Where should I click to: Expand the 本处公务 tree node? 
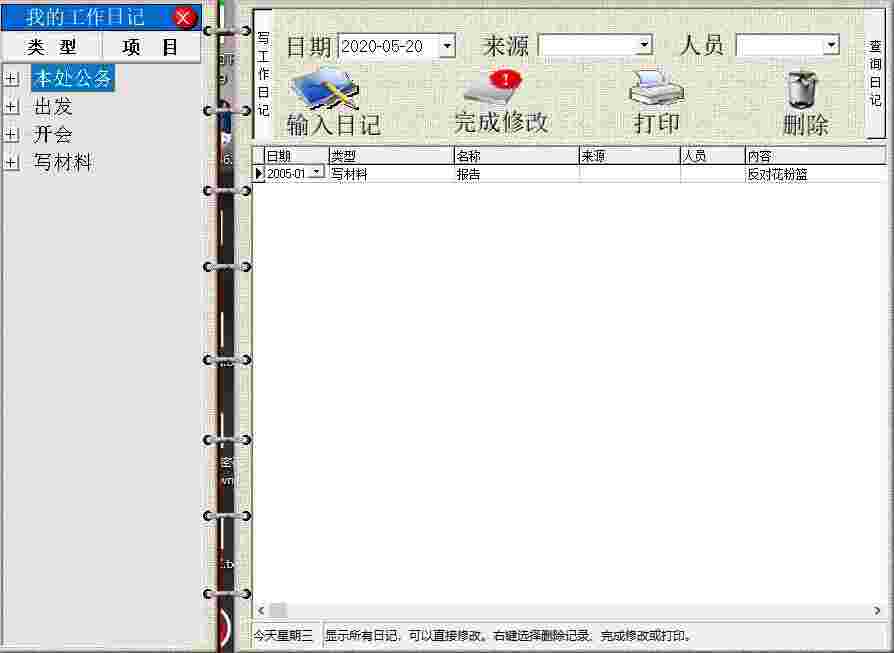click(x=11, y=78)
